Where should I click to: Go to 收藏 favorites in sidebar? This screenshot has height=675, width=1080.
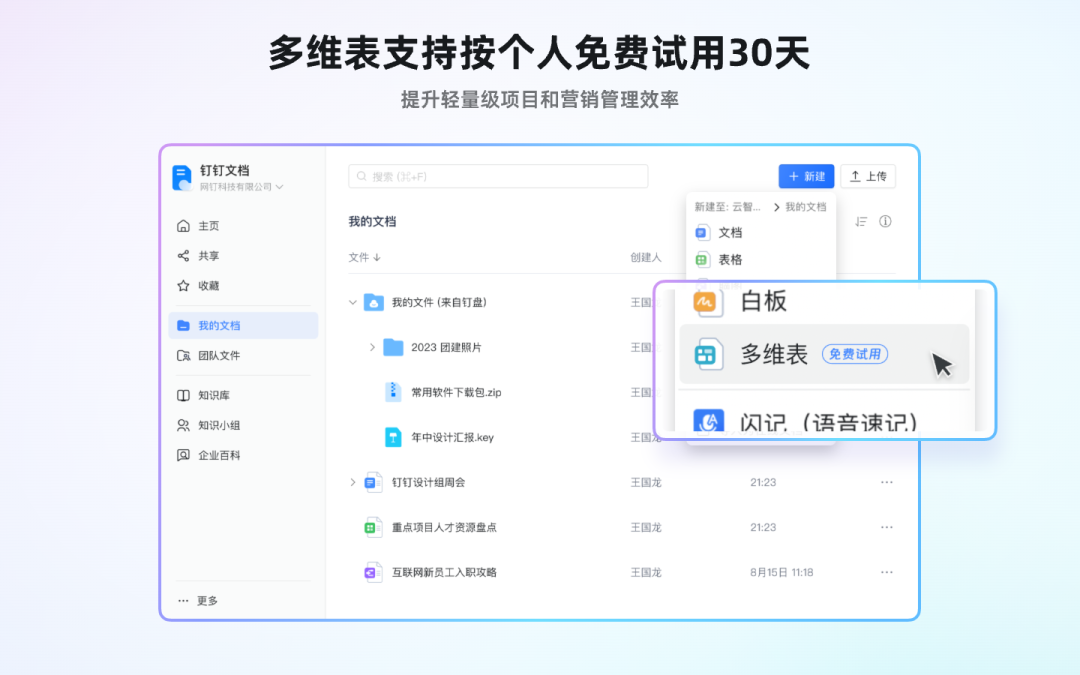pos(208,286)
